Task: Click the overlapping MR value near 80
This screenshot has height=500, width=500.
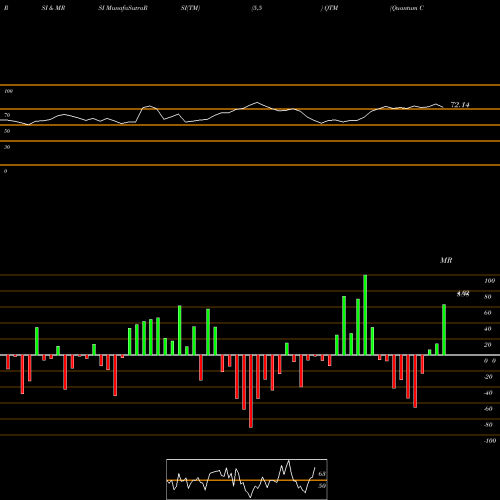Action: [463, 294]
